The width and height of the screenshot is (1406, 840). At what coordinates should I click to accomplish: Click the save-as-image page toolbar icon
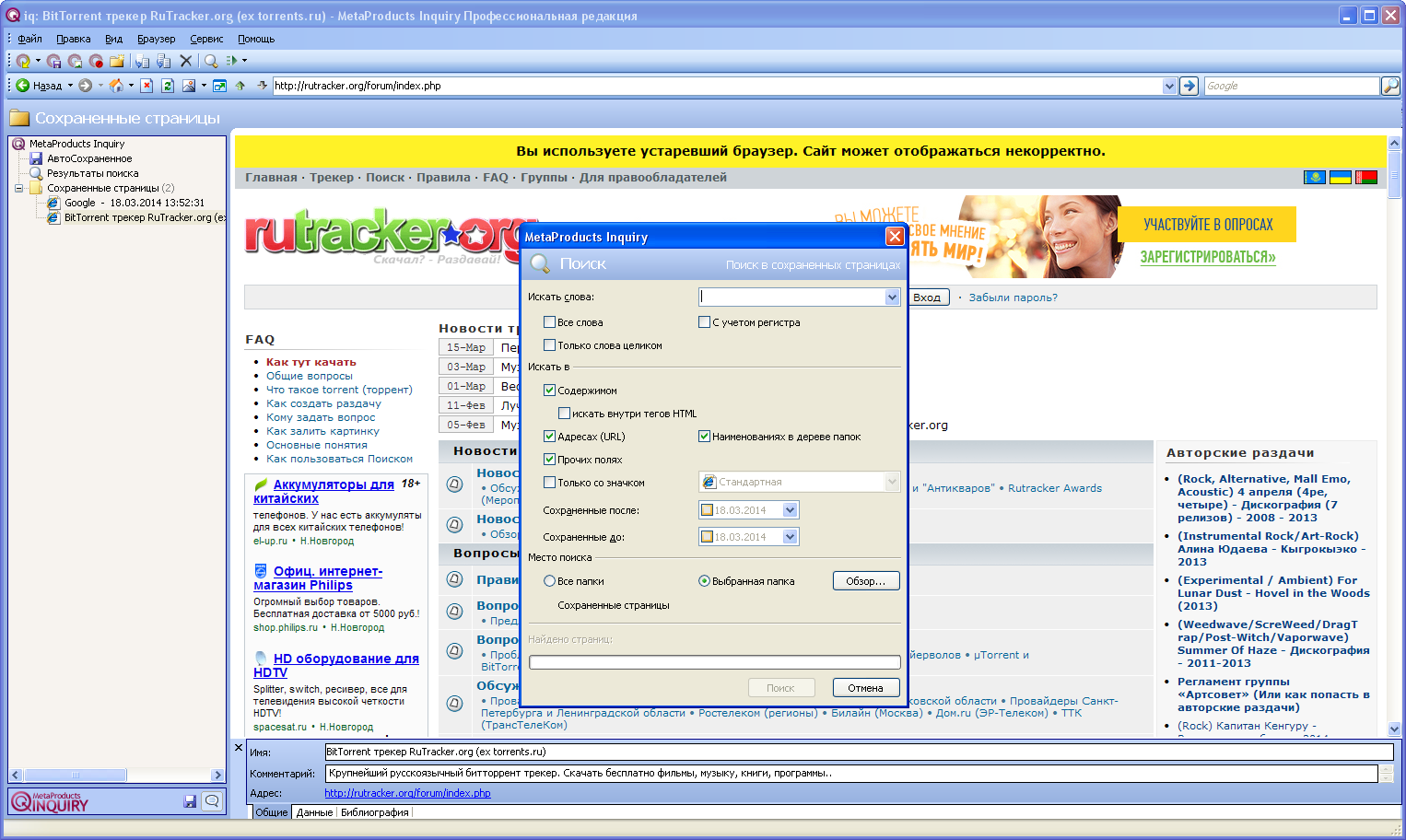76,61
